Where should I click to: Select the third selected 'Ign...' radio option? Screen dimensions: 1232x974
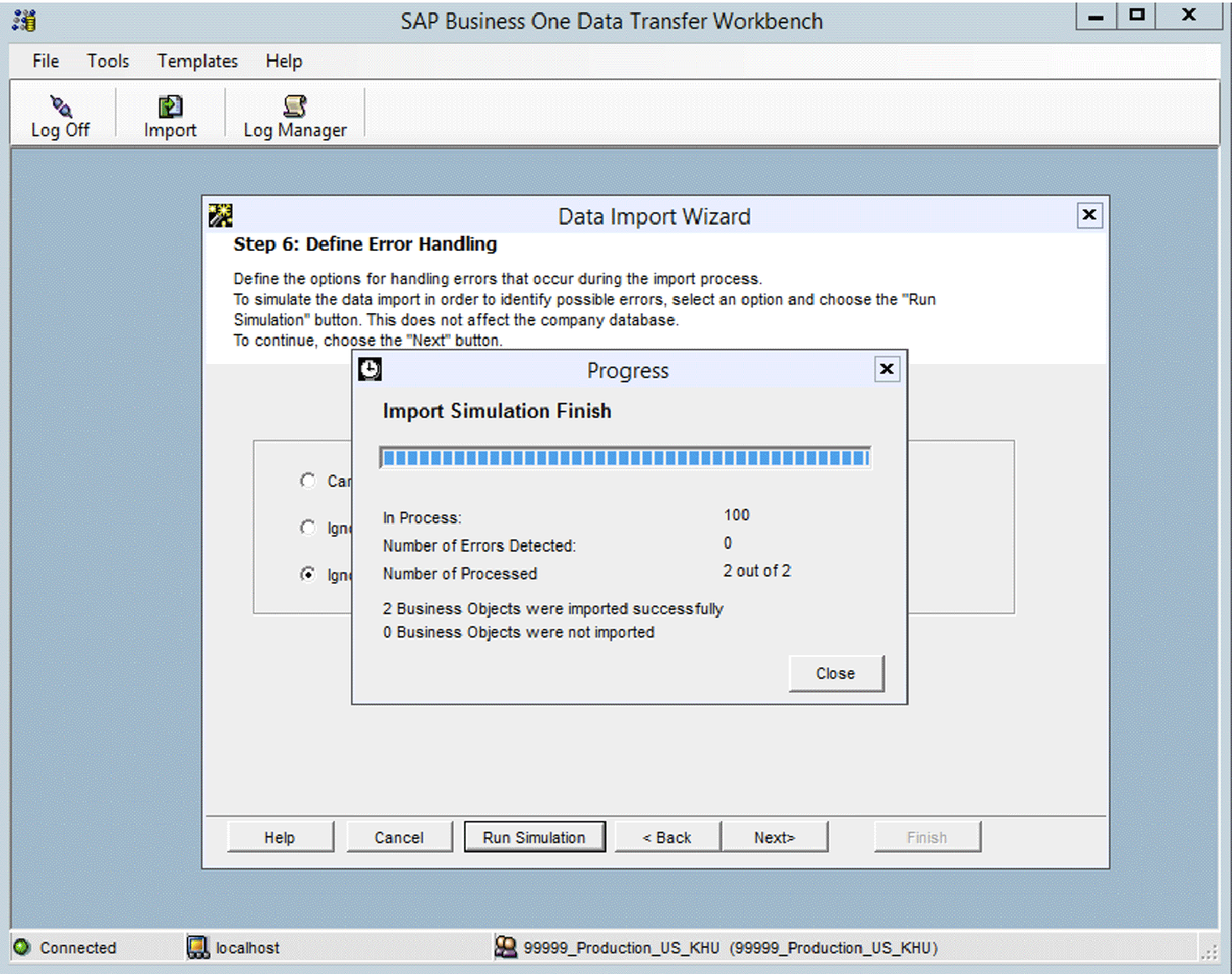(x=308, y=574)
